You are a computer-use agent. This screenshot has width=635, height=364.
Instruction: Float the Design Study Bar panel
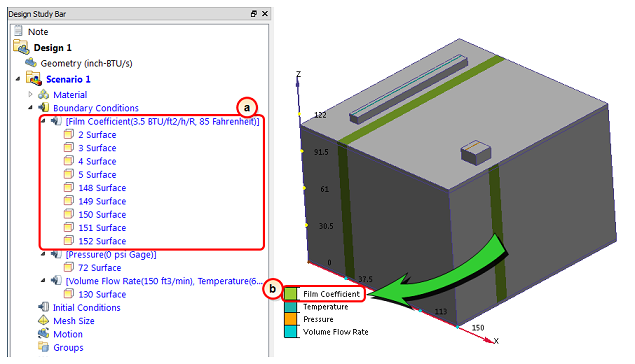tap(254, 14)
